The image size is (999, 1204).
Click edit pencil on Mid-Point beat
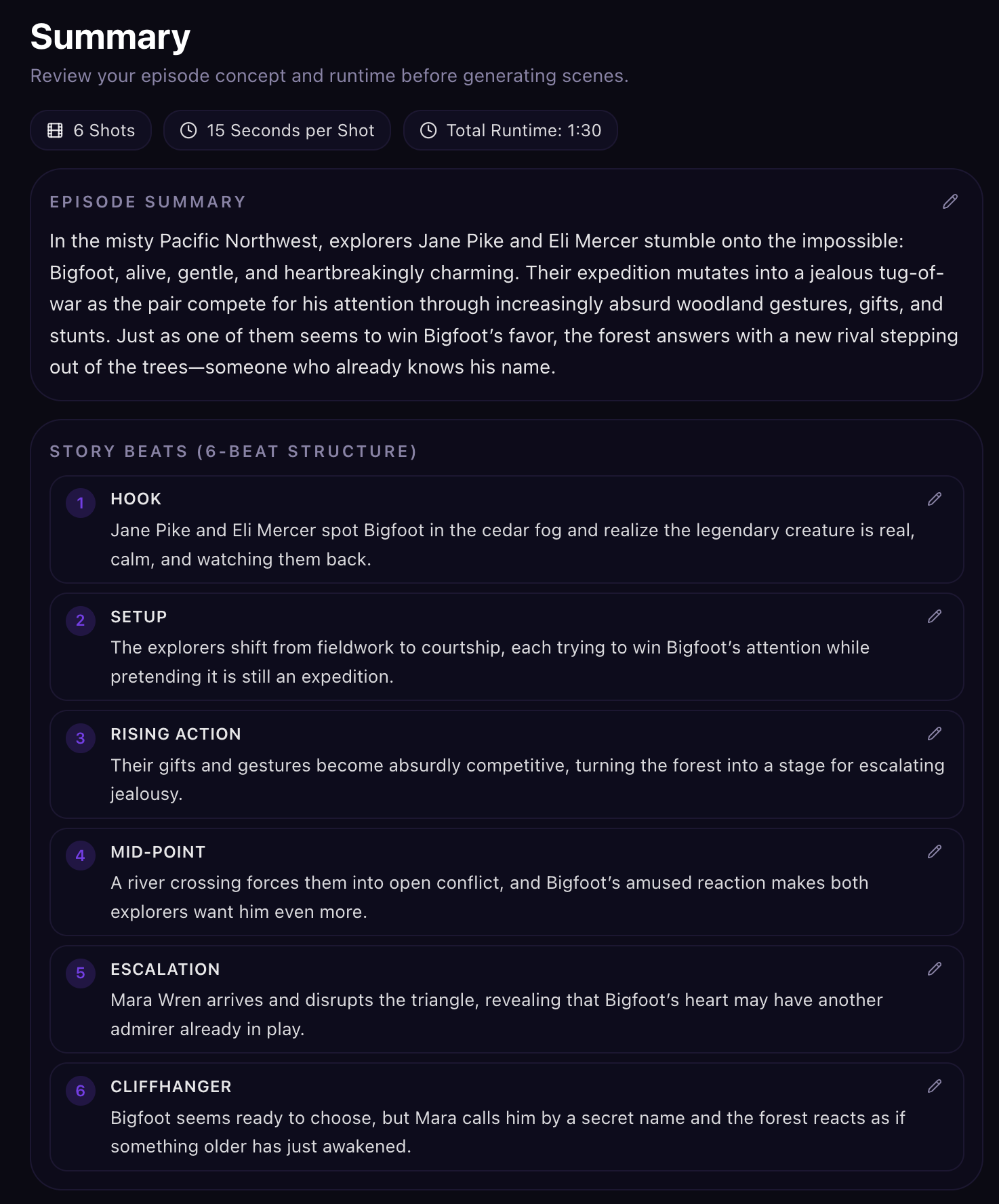point(935,851)
